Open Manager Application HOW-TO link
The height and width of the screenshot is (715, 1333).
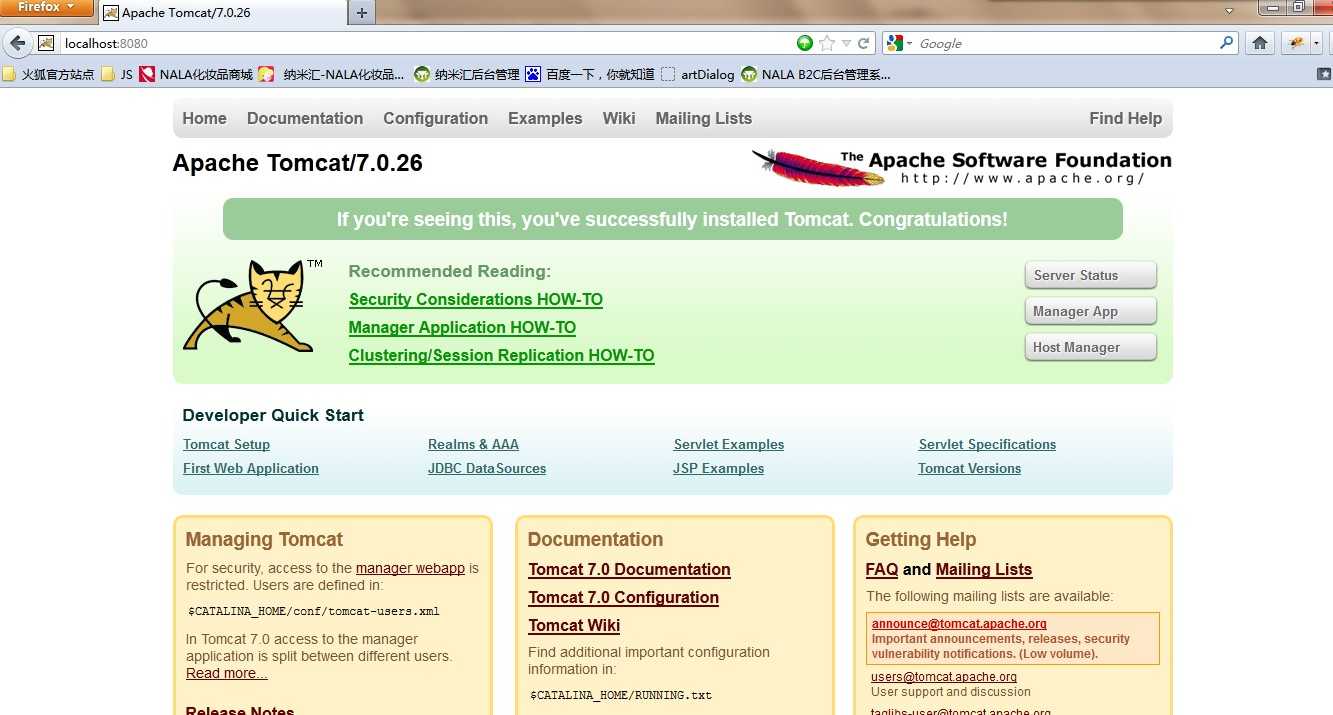[x=462, y=327]
